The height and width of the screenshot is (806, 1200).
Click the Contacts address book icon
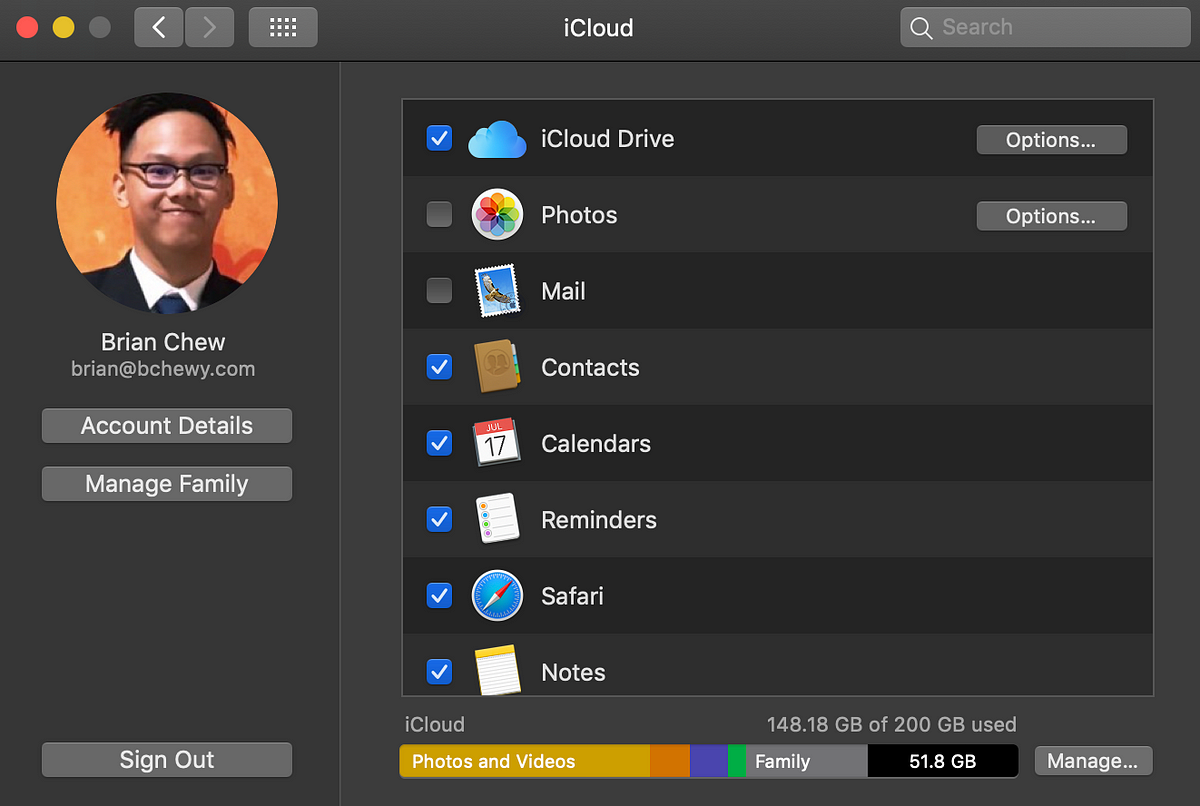(497, 367)
